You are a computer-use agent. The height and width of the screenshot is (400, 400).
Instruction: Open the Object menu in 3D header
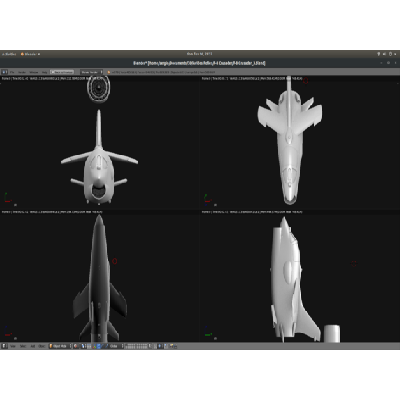point(41,346)
